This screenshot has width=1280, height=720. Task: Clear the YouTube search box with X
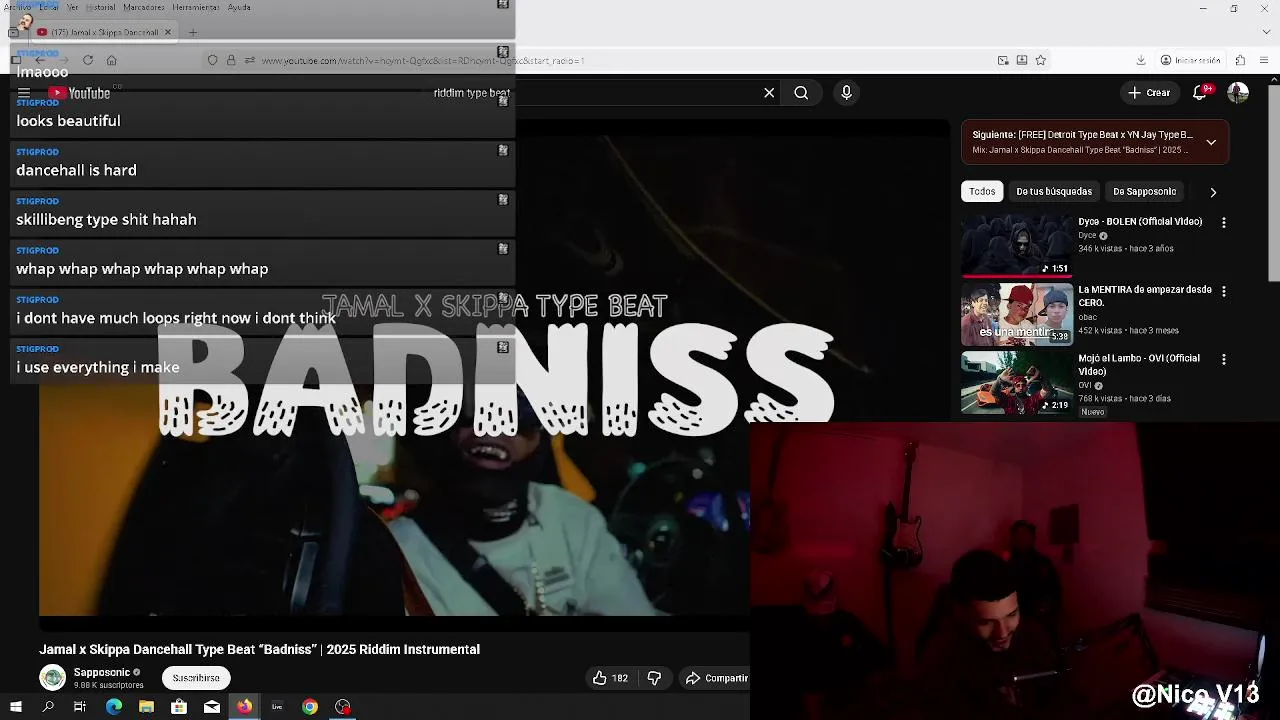pos(769,93)
